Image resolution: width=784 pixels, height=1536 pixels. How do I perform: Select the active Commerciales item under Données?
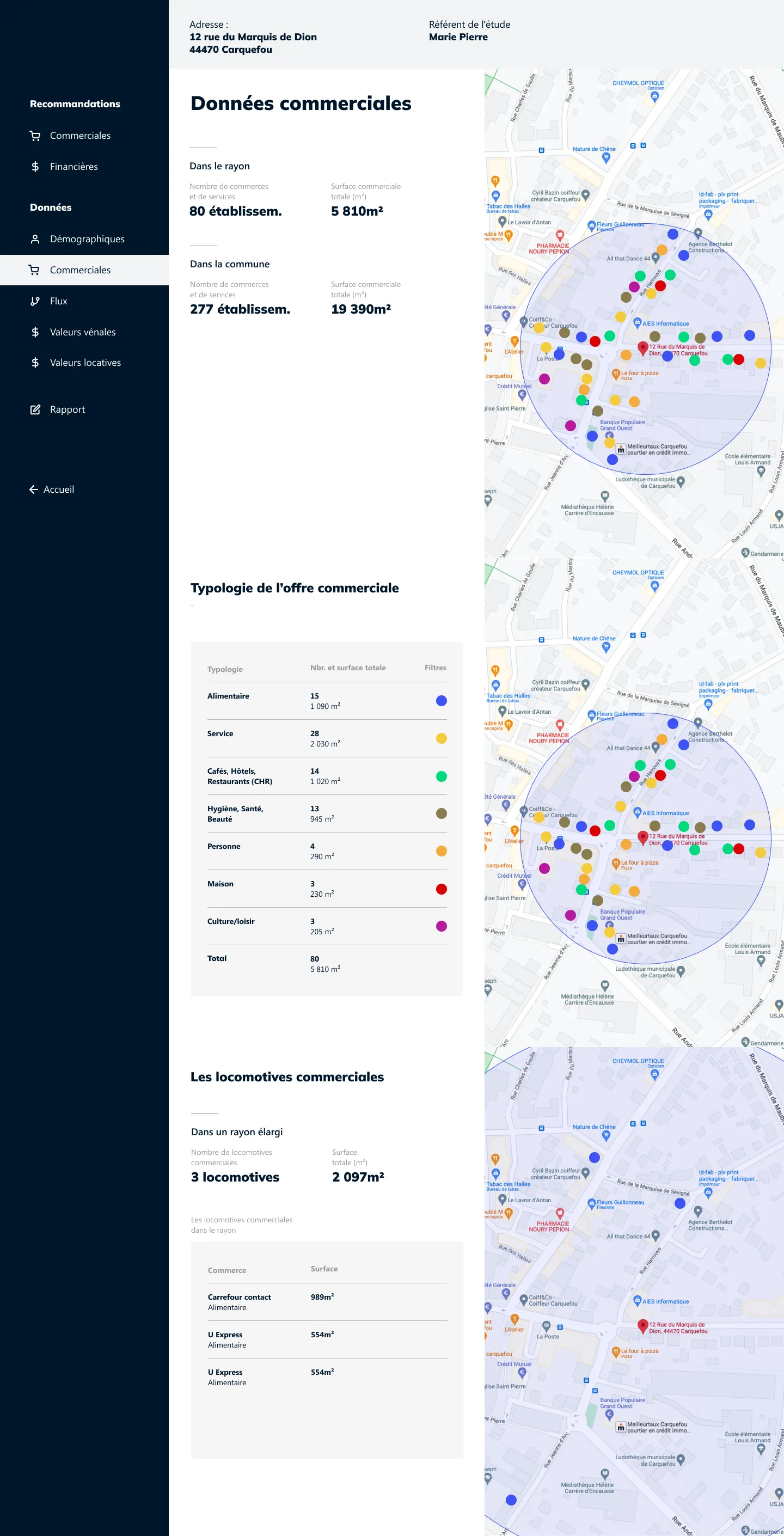(84, 270)
